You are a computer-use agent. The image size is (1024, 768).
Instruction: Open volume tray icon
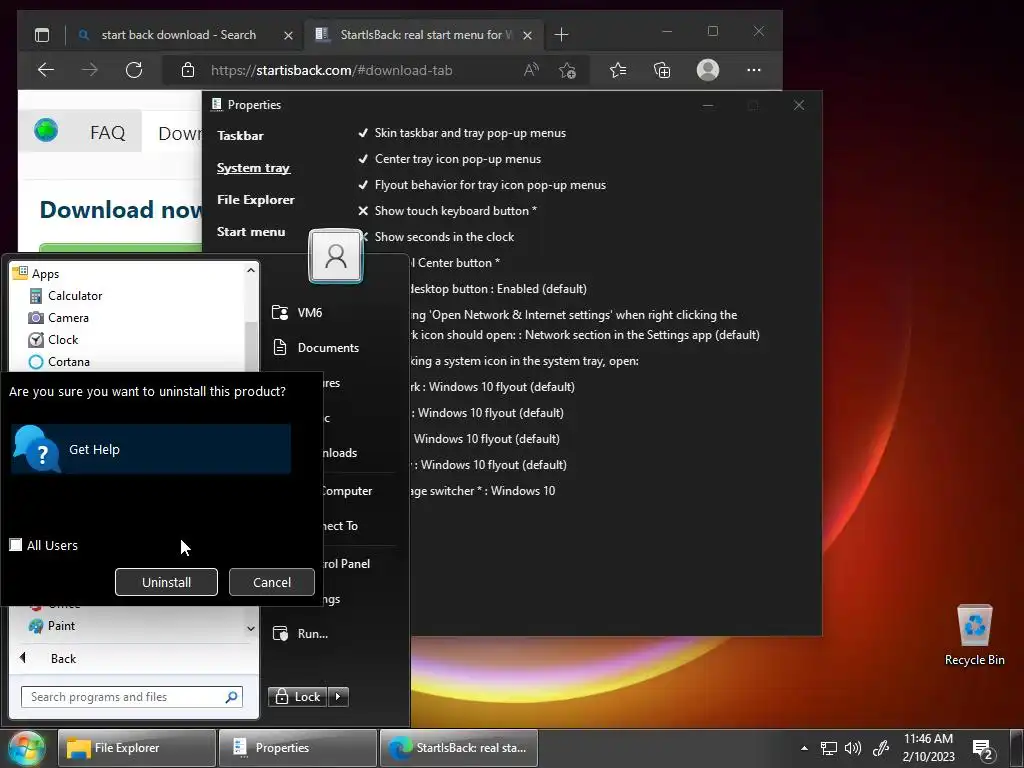tap(853, 748)
